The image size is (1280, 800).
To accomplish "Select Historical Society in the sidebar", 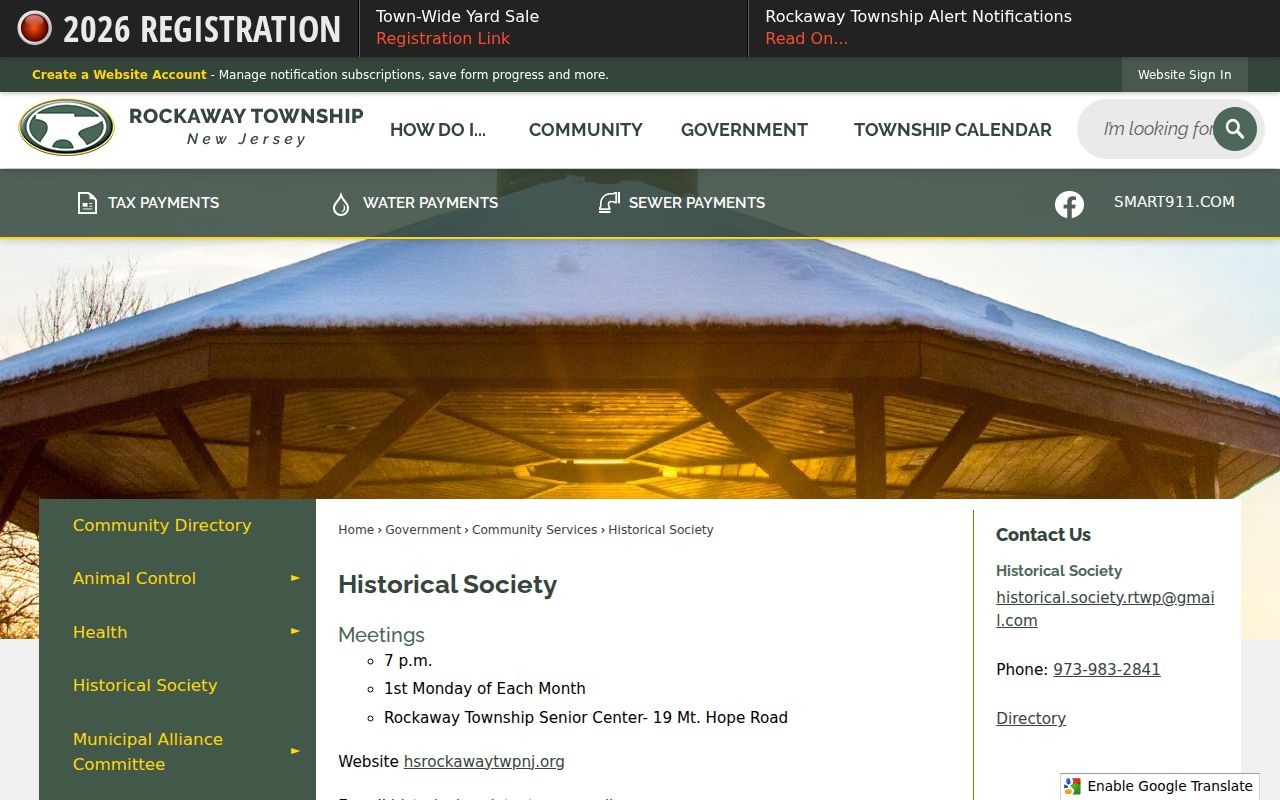I will (145, 685).
